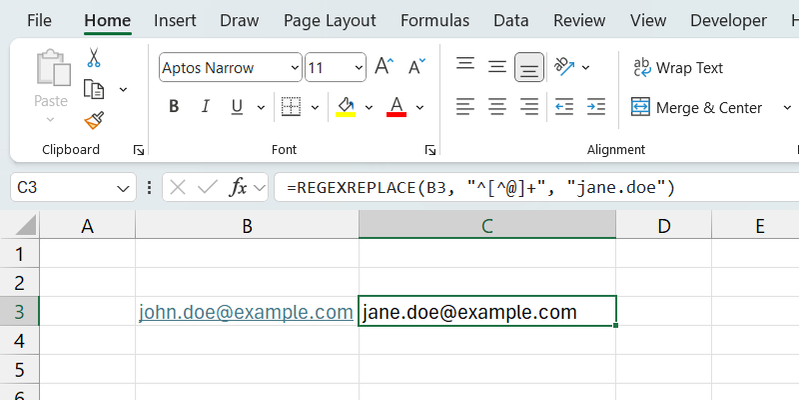Click the john.doe@example.com link
The image size is (799, 400).
point(246,312)
